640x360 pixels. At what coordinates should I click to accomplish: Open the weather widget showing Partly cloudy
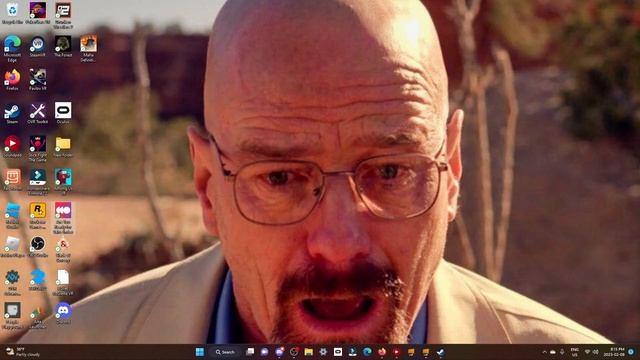coord(23,352)
